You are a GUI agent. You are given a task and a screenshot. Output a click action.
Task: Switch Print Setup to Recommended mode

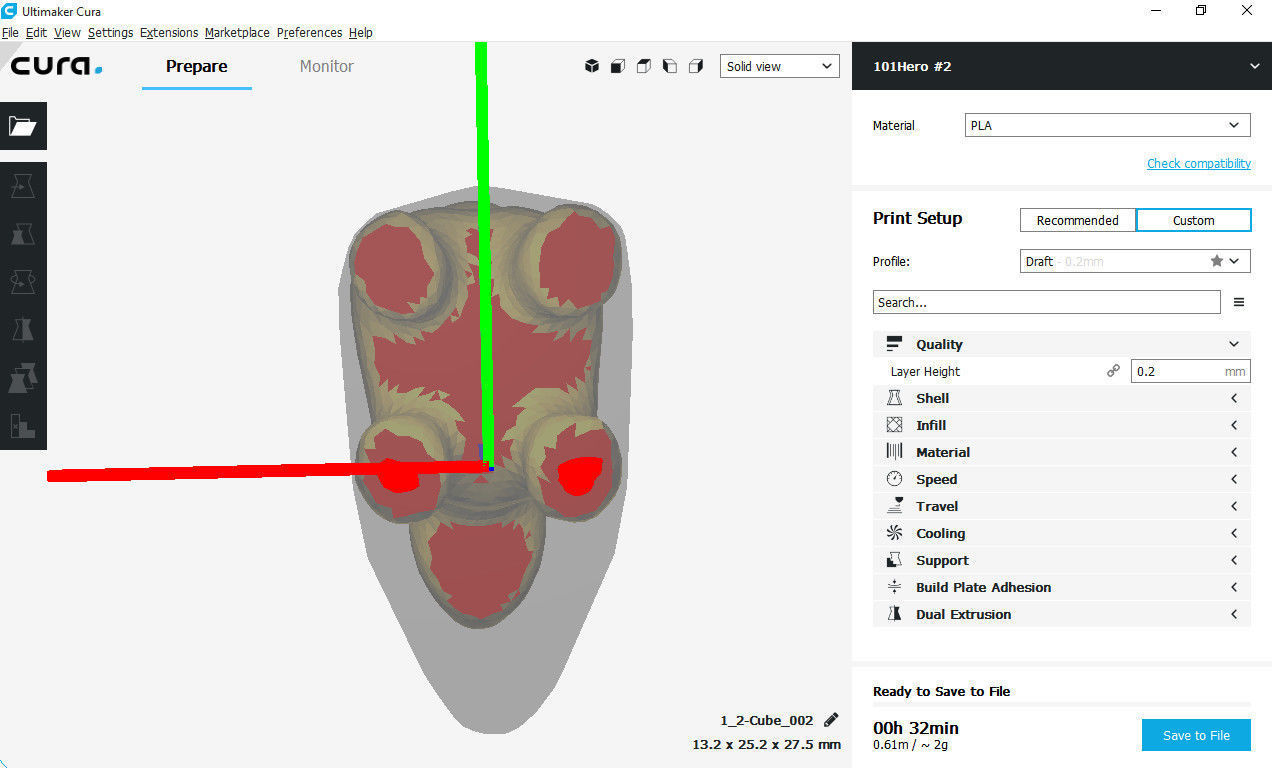pos(1077,220)
